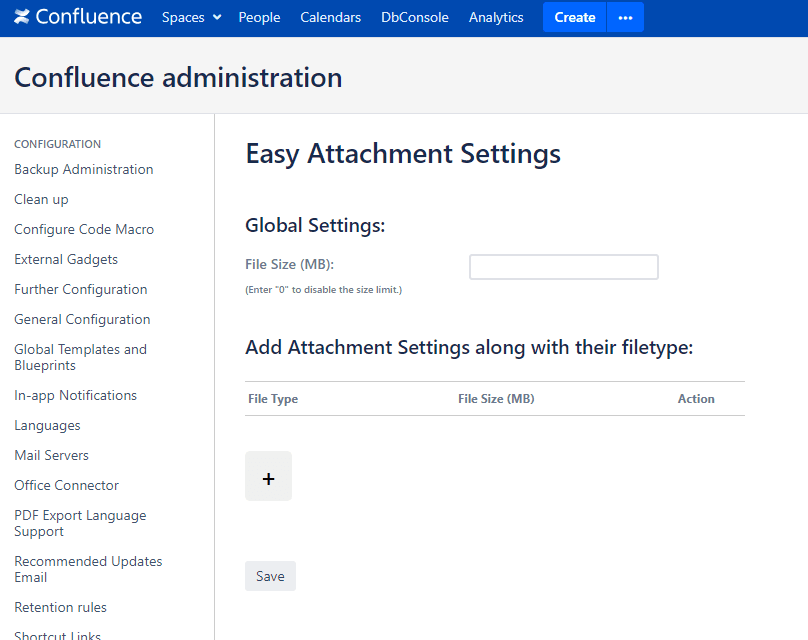Image resolution: width=808 pixels, height=640 pixels.
Task: Go to Languages configuration
Action: click(47, 425)
